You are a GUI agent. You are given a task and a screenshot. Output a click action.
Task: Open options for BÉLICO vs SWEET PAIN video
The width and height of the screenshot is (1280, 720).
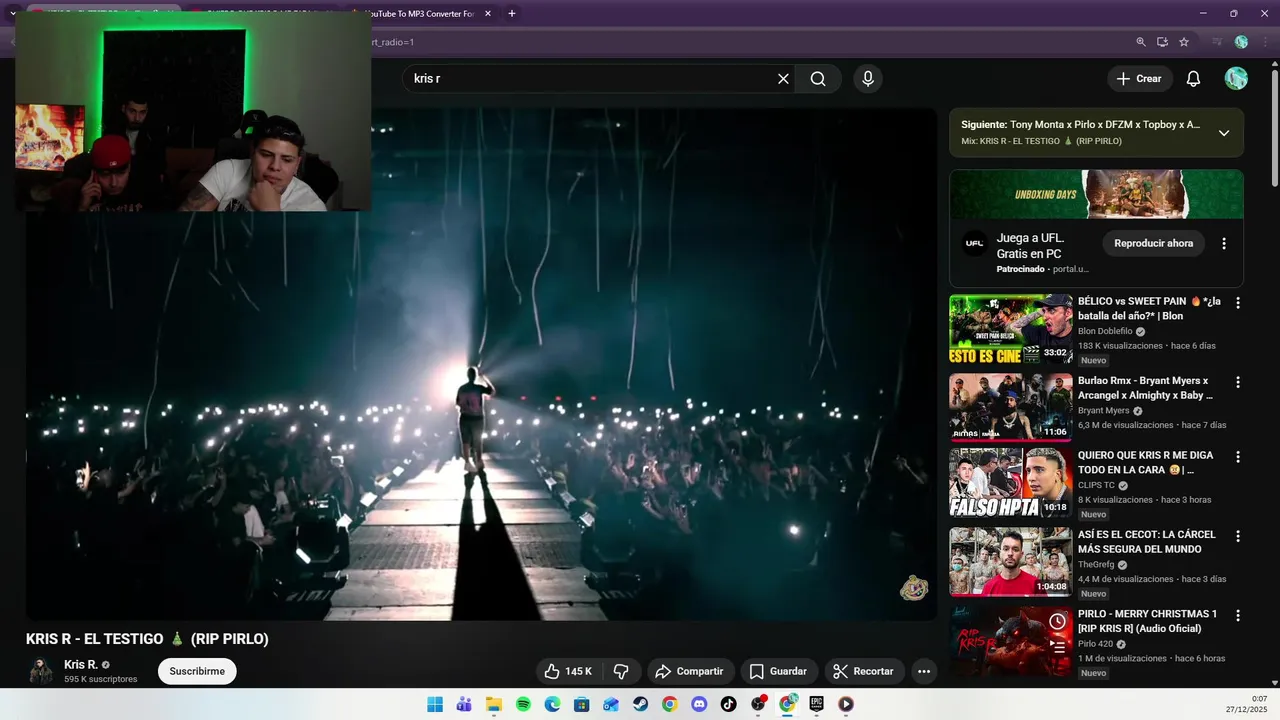pyautogui.click(x=1238, y=303)
